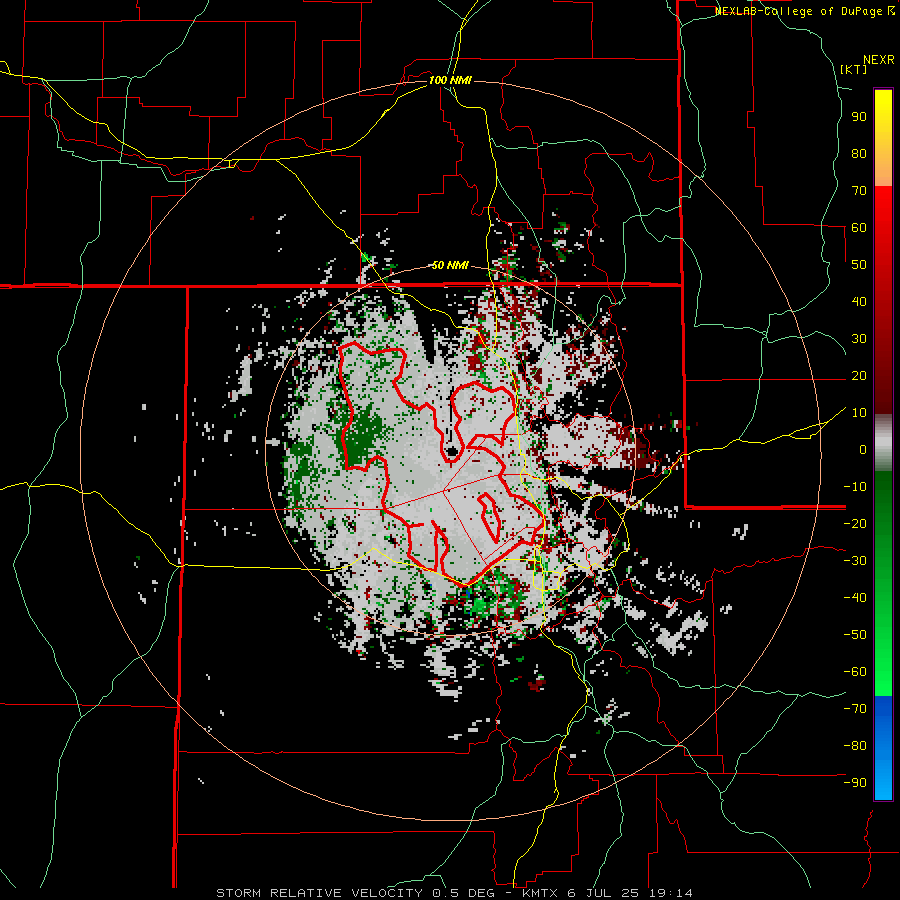The height and width of the screenshot is (900, 900).
Task: Click the -40 label on the velocity scale
Action: [x=855, y=598]
